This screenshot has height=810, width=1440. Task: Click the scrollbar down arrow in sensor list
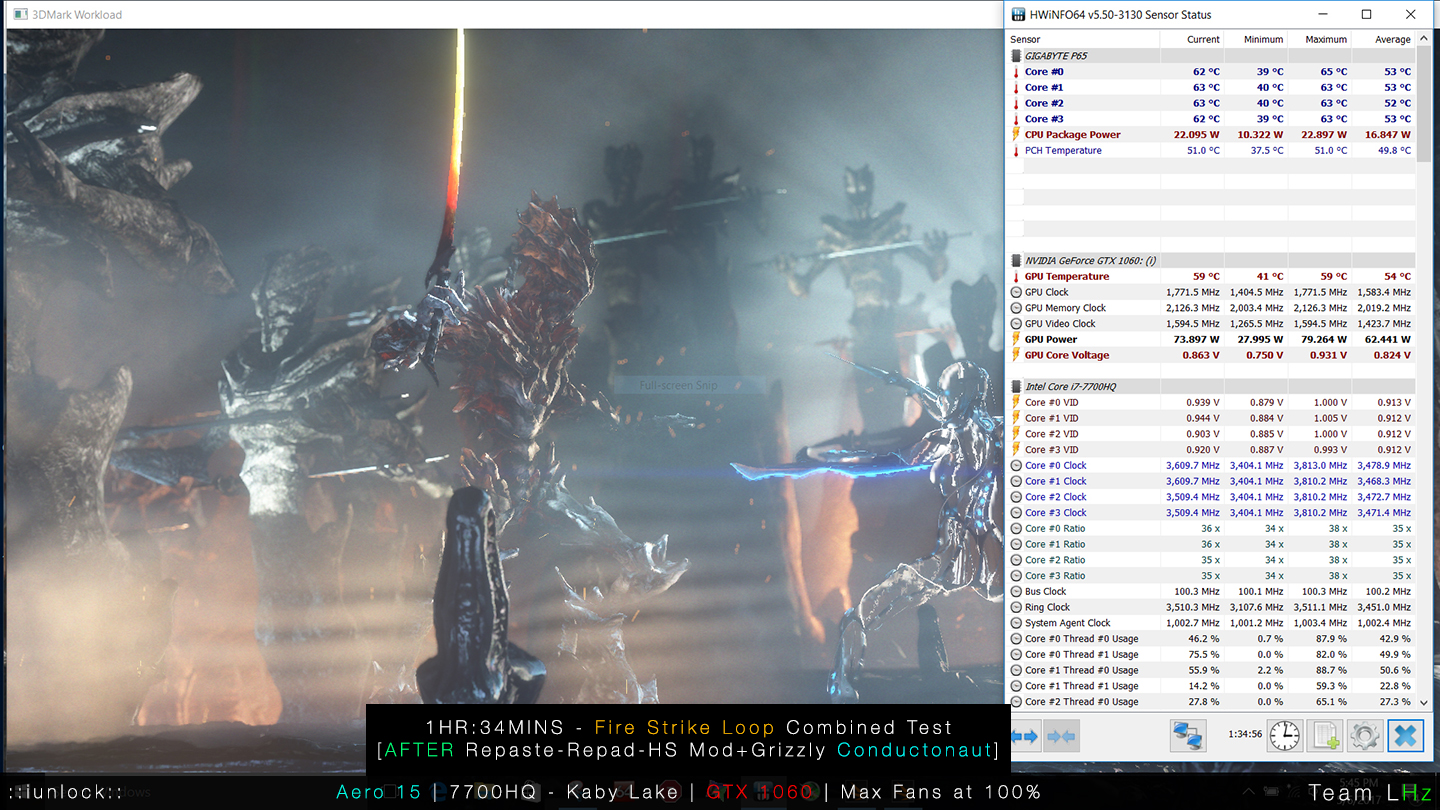coord(1424,703)
